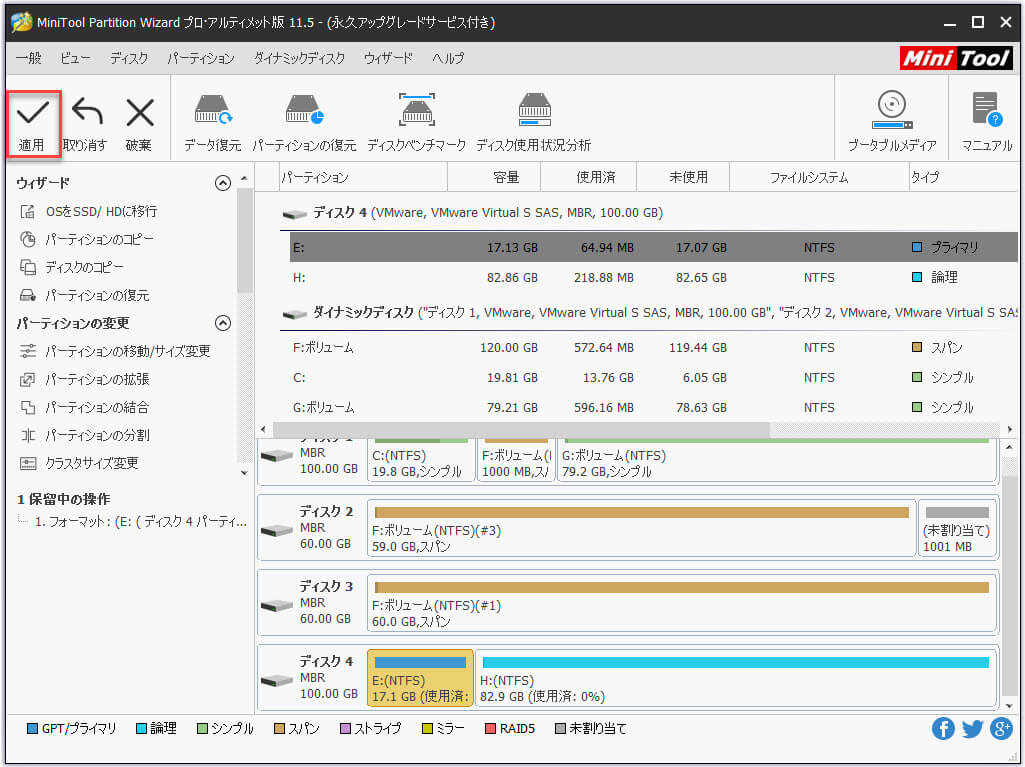Undo the last operation via 取り消す icon

(x=88, y=120)
